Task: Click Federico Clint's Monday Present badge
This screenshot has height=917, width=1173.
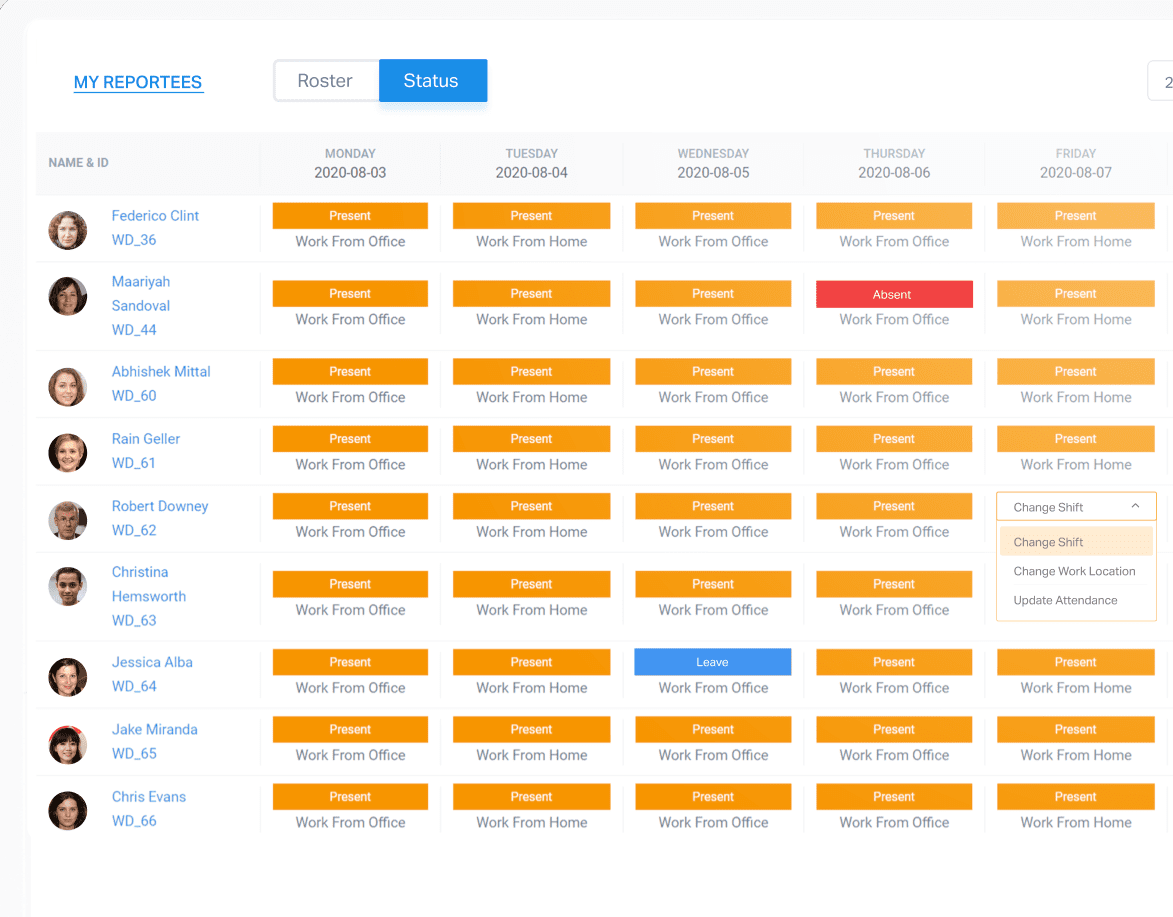Action: click(350, 215)
